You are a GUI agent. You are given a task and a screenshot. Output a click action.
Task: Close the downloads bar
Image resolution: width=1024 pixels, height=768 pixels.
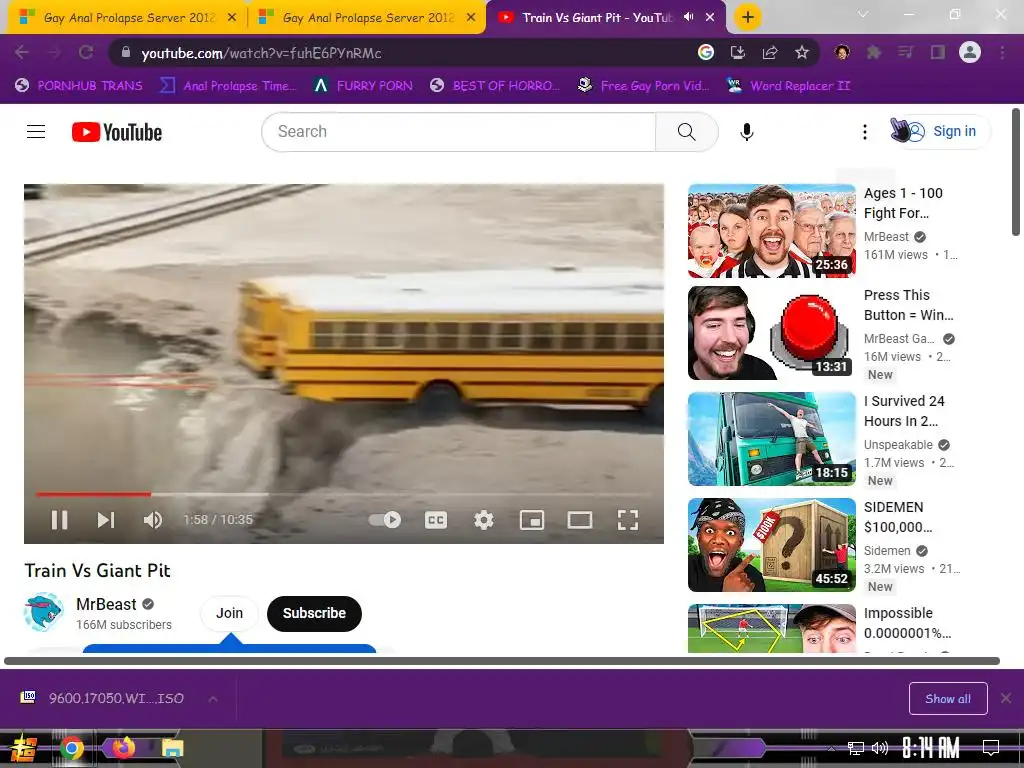1006,699
